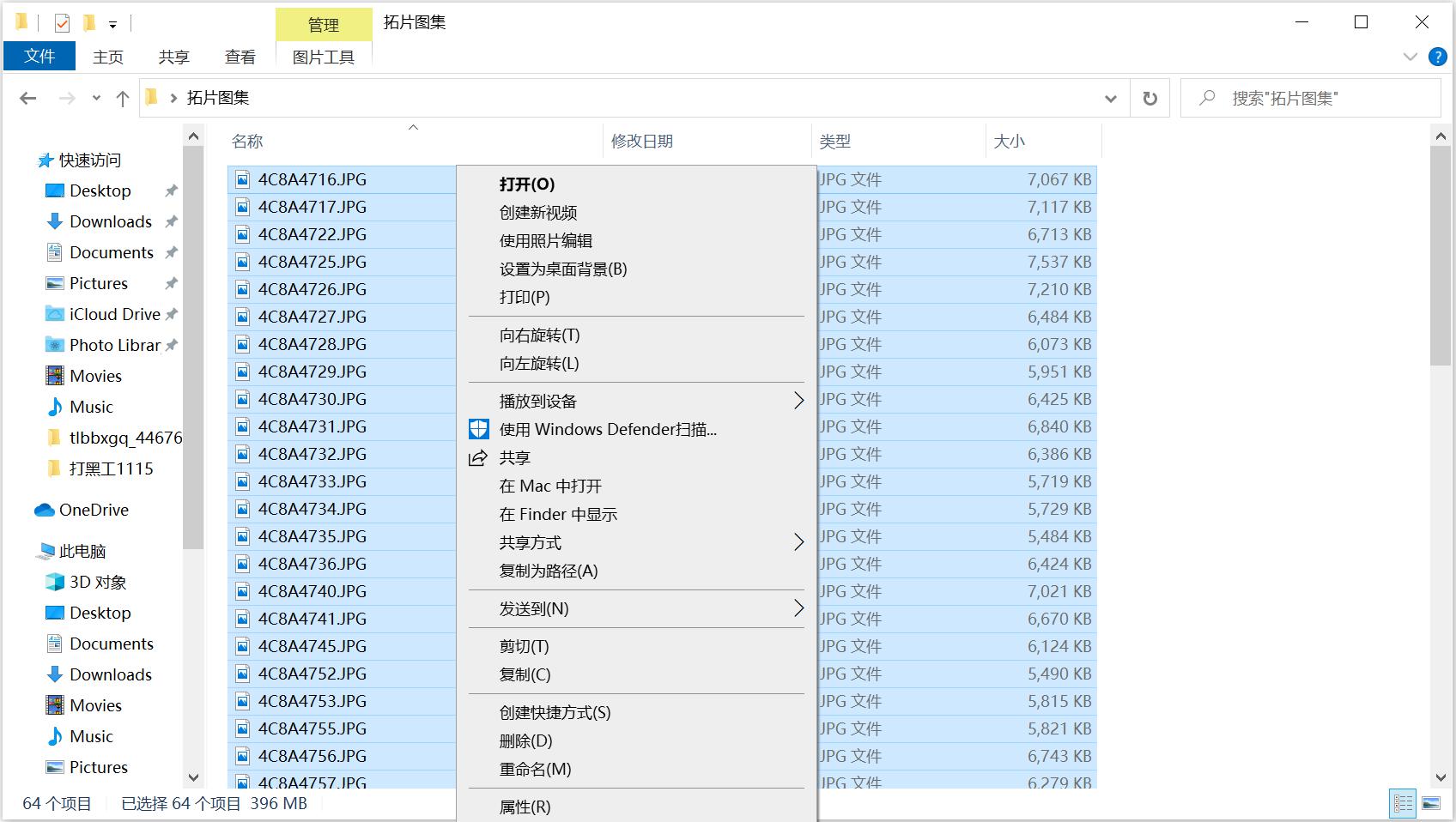Refresh the current folder view
Image resolution: width=1456 pixels, height=822 pixels.
click(1150, 99)
